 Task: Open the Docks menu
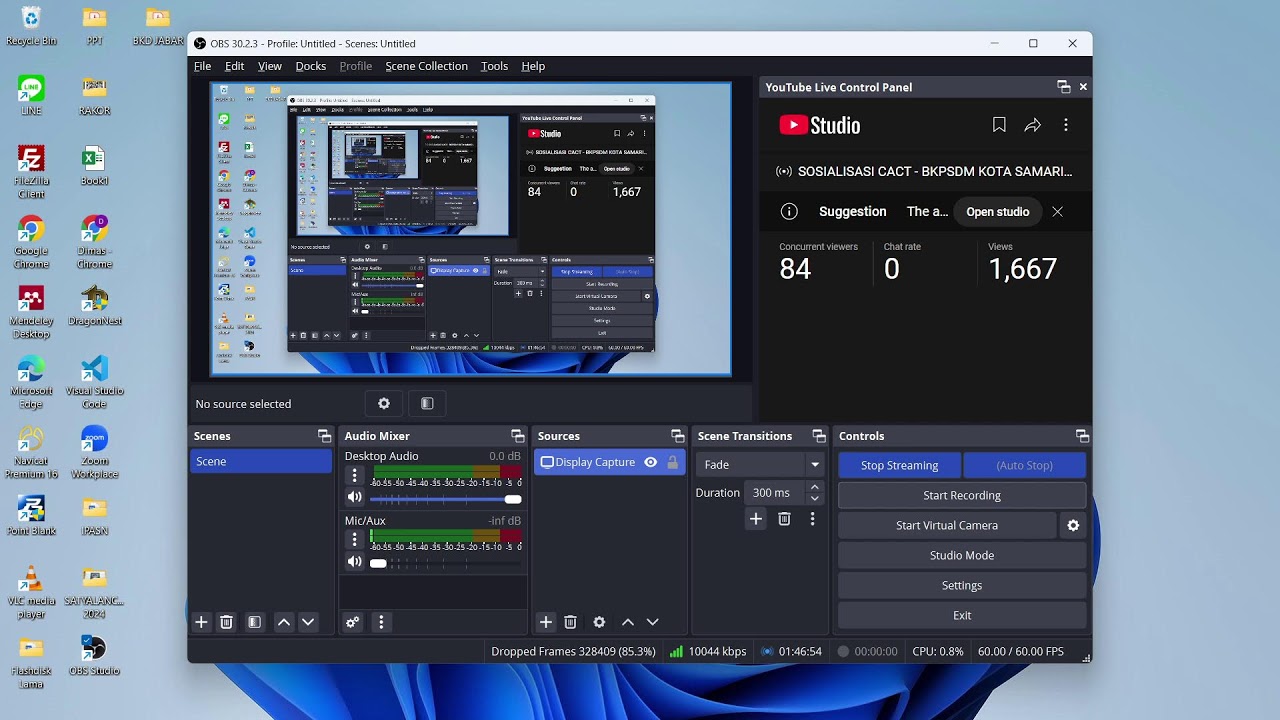(311, 66)
